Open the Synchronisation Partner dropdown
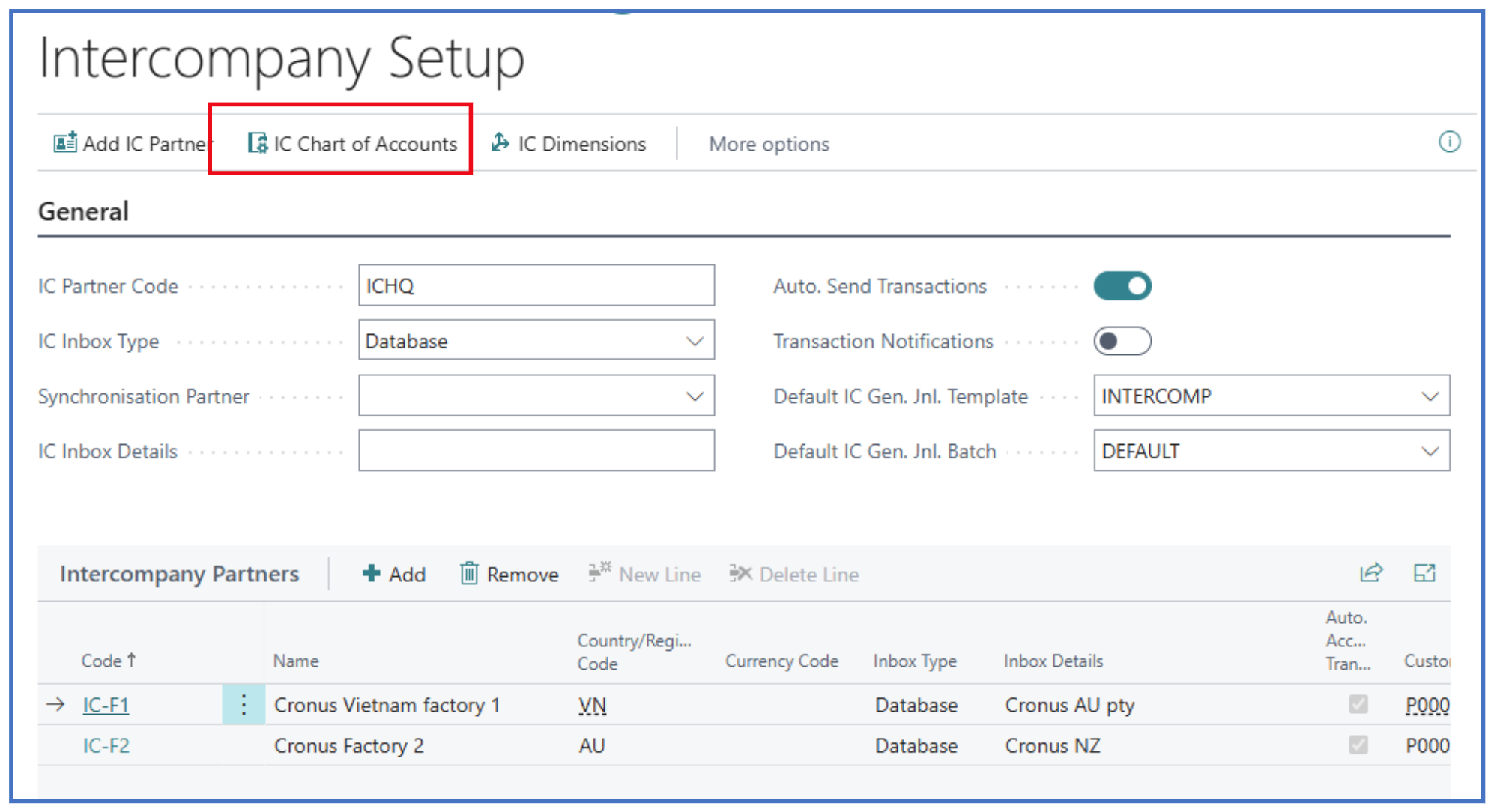Screen dimensions: 1497x812 [695, 396]
